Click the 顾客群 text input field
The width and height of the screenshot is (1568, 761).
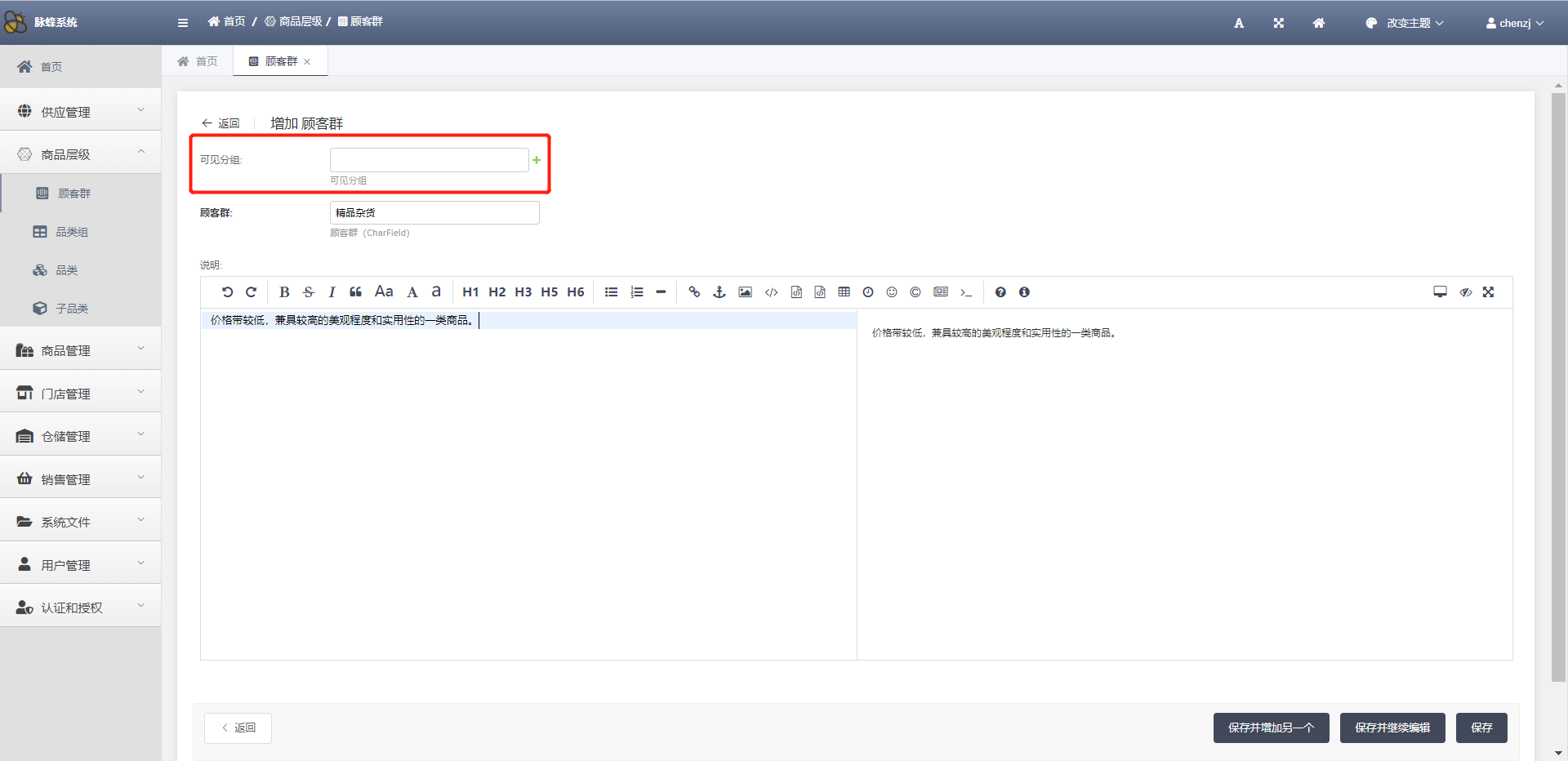pos(434,212)
